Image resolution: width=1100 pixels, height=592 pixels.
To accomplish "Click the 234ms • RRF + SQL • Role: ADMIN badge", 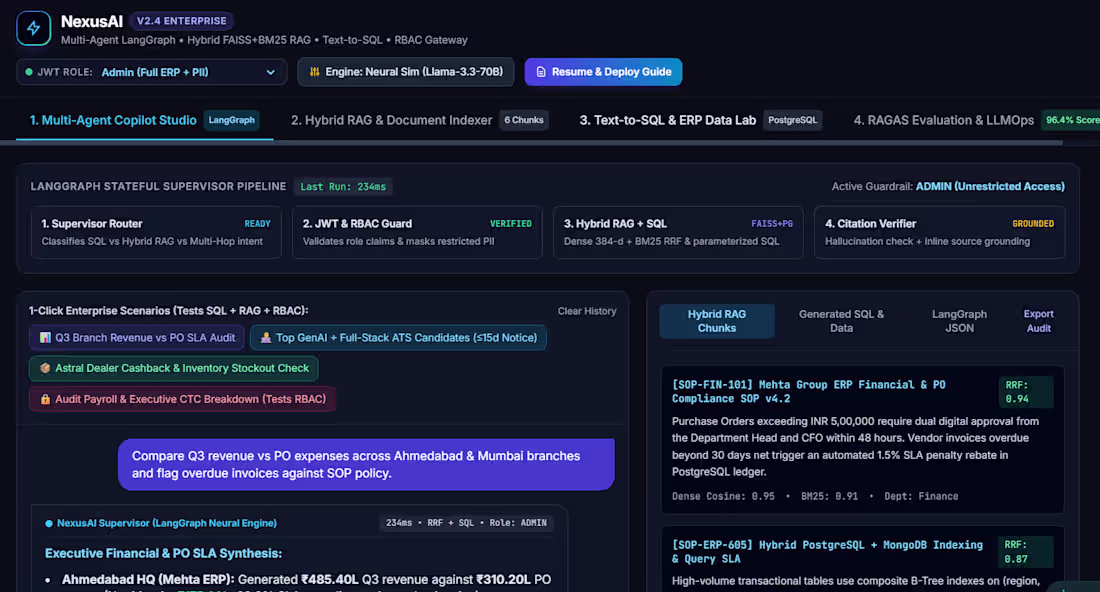I will (466, 523).
